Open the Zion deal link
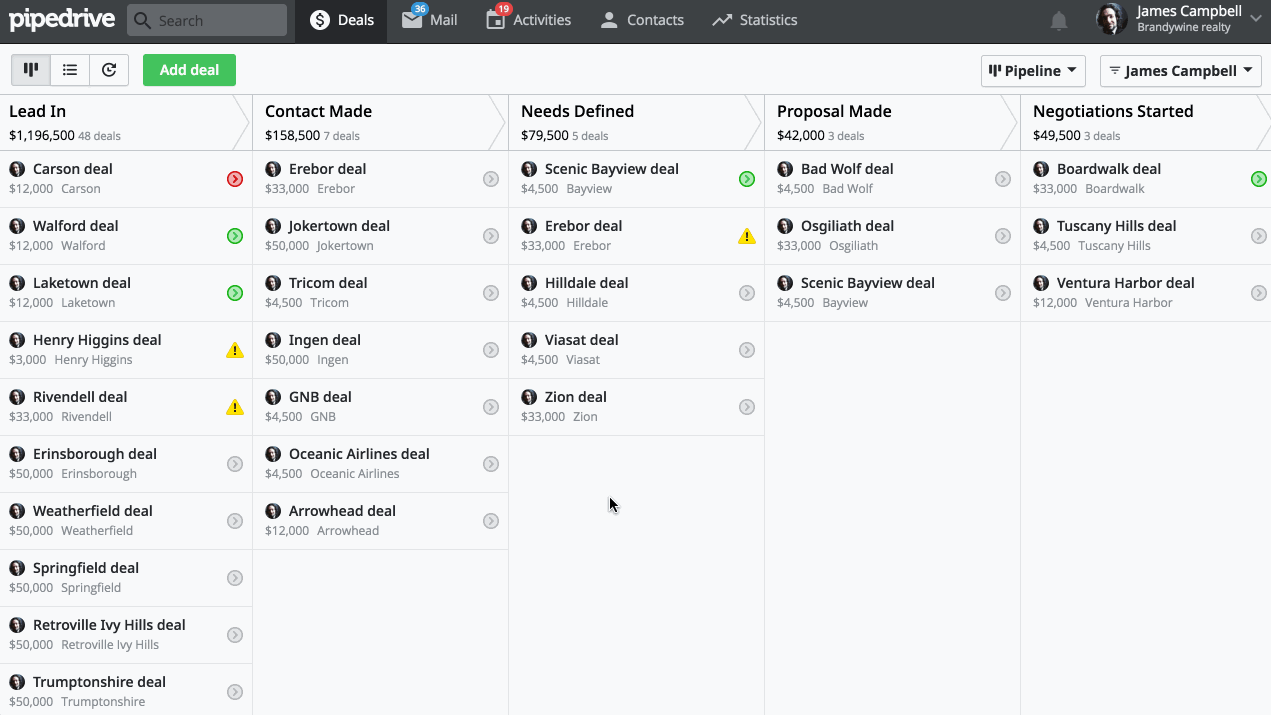The height and width of the screenshot is (715, 1271). [576, 397]
